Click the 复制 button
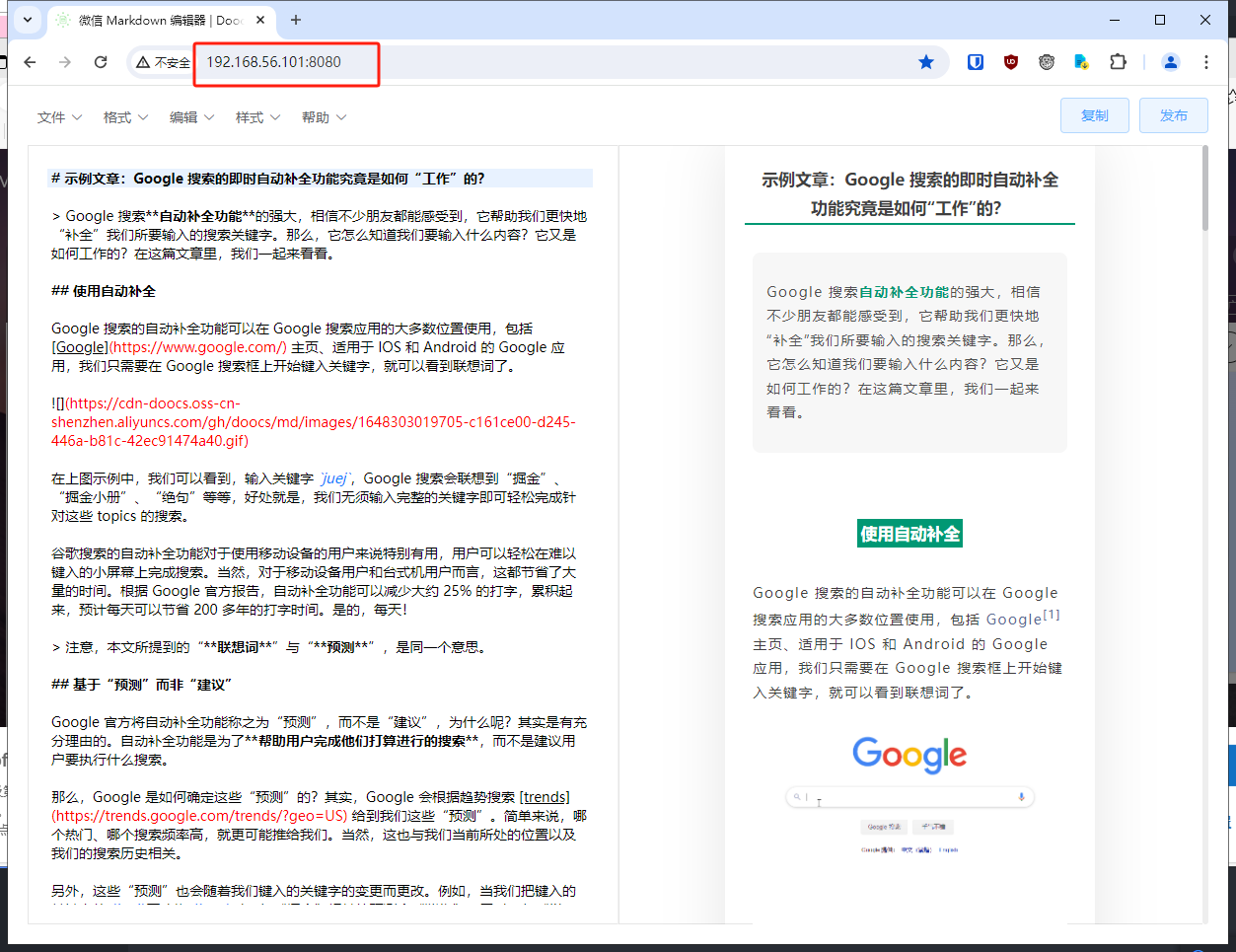The height and width of the screenshot is (952, 1236). (1095, 115)
